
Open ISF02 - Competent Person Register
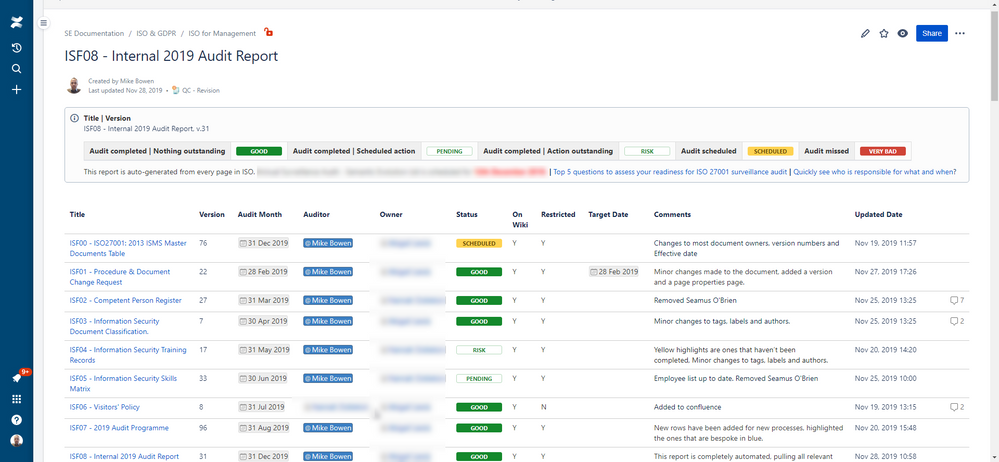click(126, 300)
